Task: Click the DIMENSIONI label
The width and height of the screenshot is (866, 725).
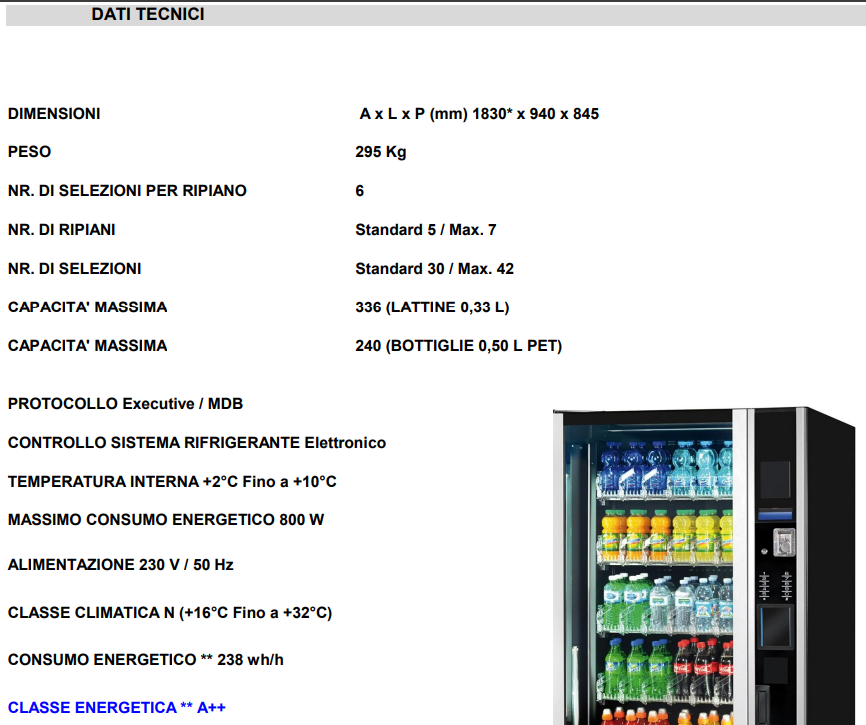Action: (x=54, y=114)
